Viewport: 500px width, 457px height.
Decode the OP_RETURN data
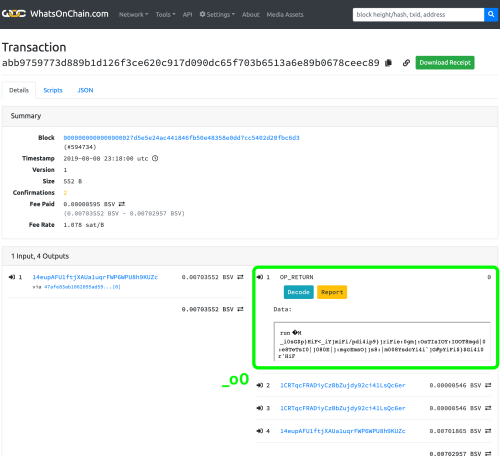299,292
